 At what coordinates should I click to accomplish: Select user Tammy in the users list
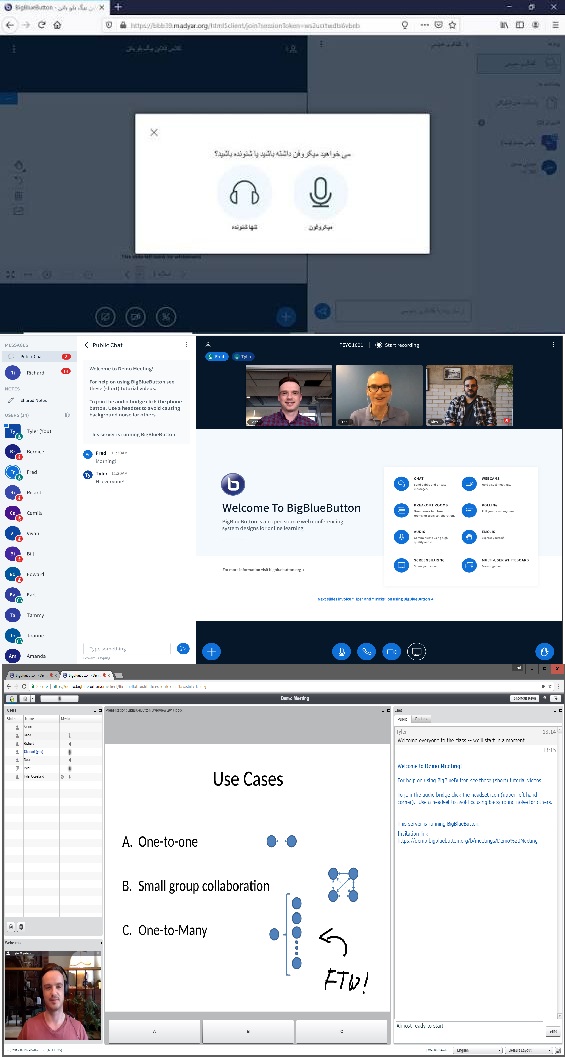[x=37, y=615]
